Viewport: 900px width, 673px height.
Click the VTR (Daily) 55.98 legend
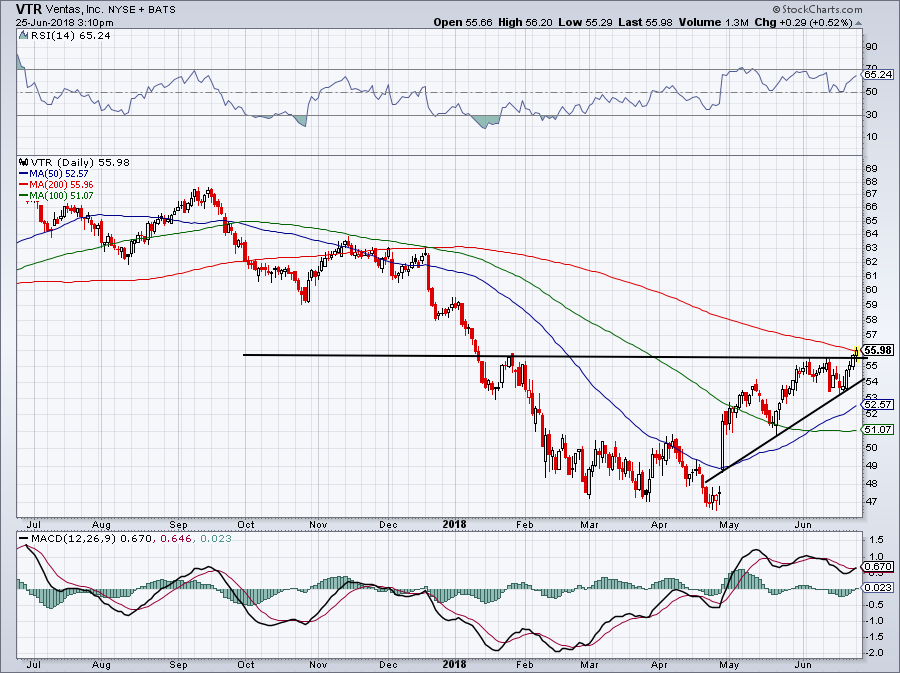point(80,162)
